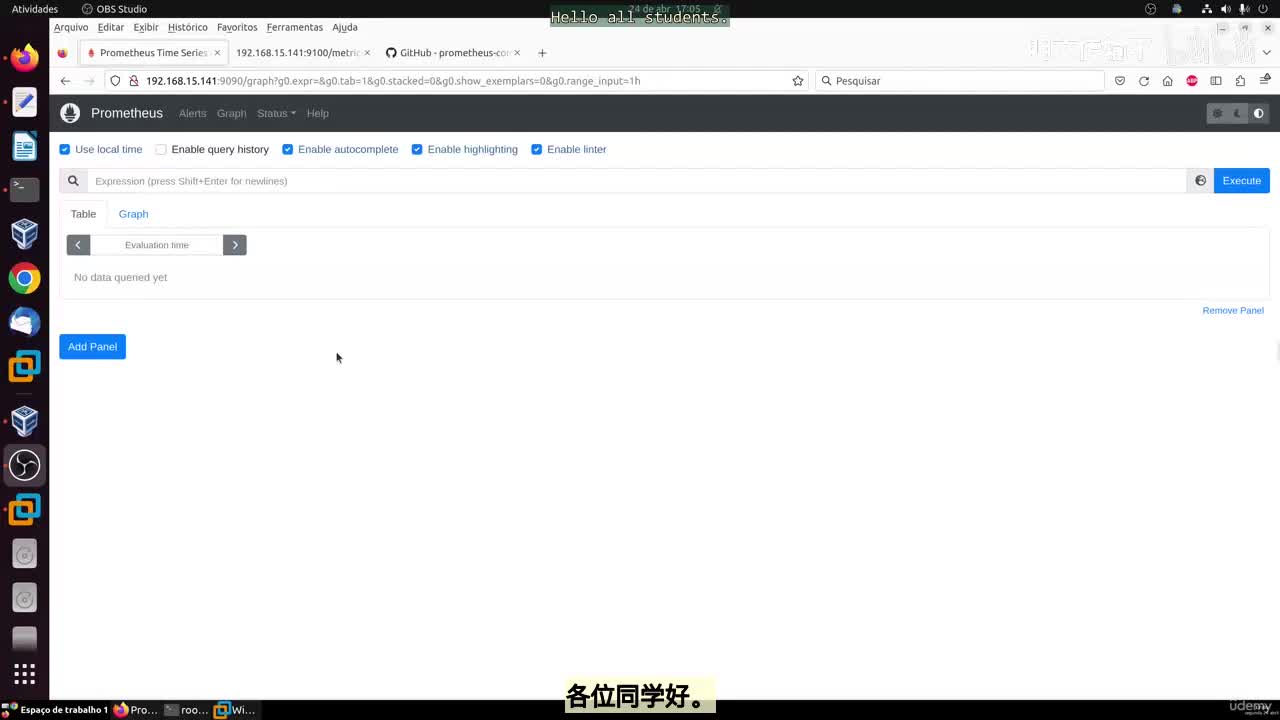Image resolution: width=1280 pixels, height=720 pixels.
Task: Open the Arquivo menu
Action: [x=71, y=27]
